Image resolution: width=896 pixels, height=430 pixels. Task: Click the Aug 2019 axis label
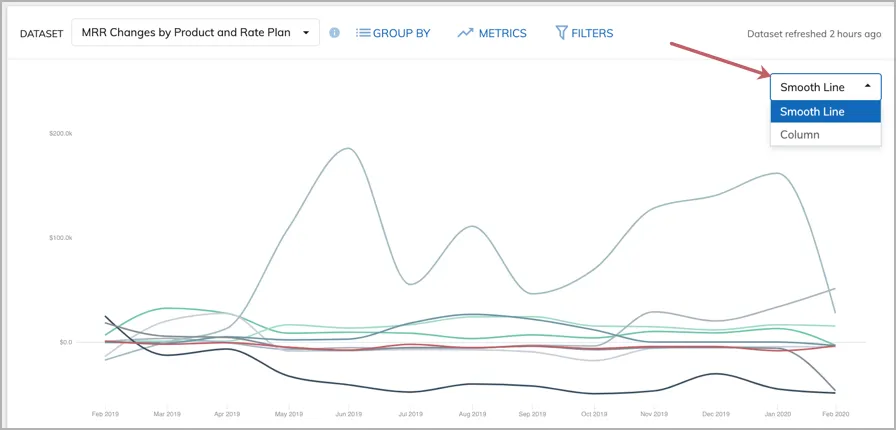click(x=473, y=413)
